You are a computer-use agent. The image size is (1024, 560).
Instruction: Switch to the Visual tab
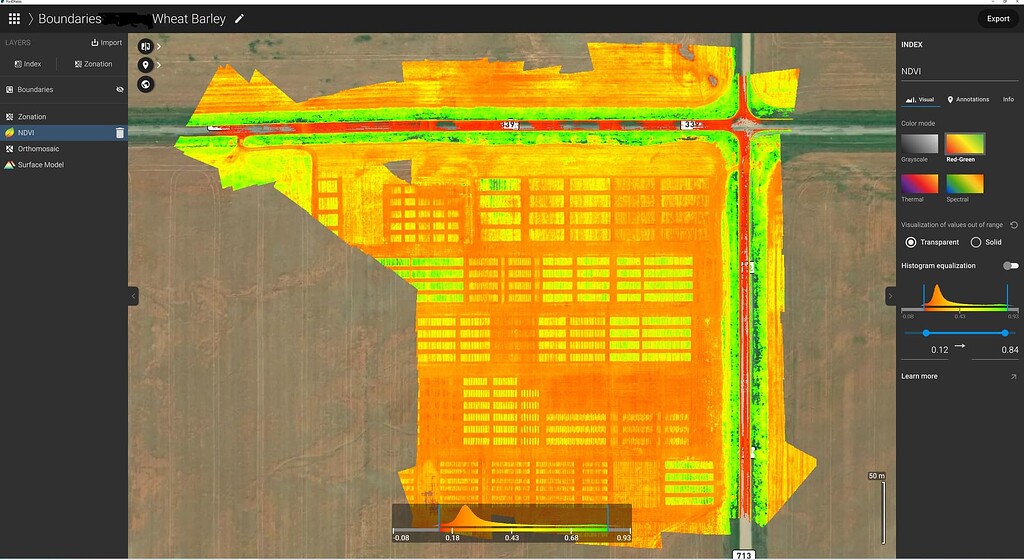(x=920, y=100)
